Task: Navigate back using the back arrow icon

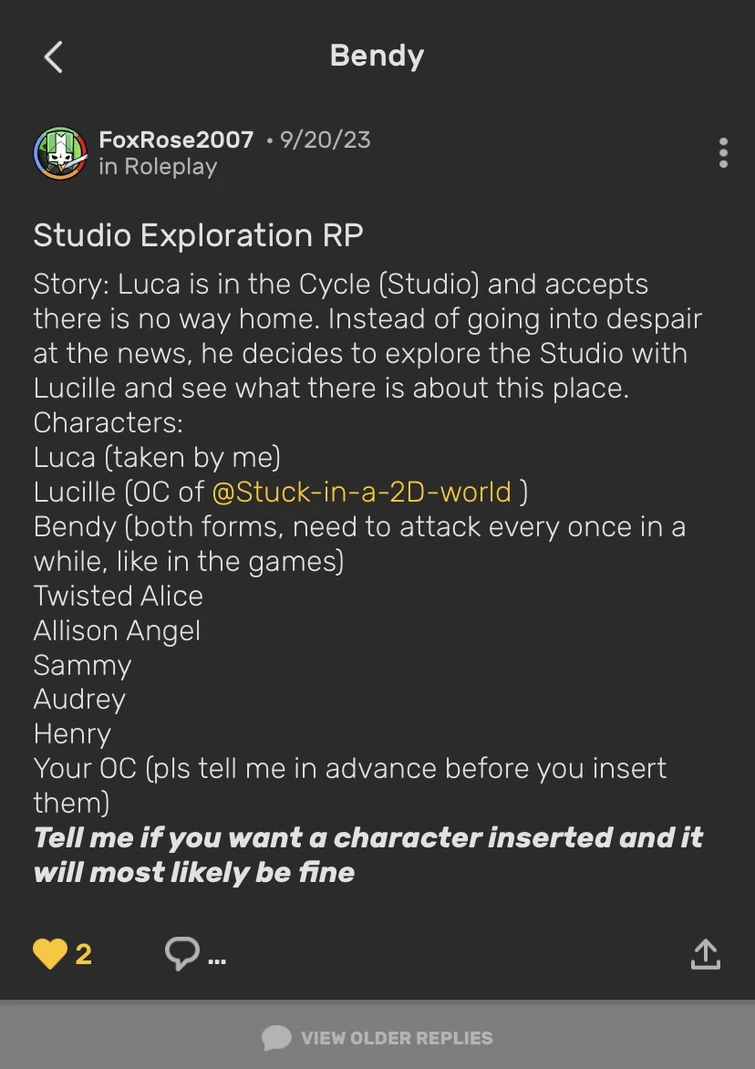Action: (x=52, y=55)
